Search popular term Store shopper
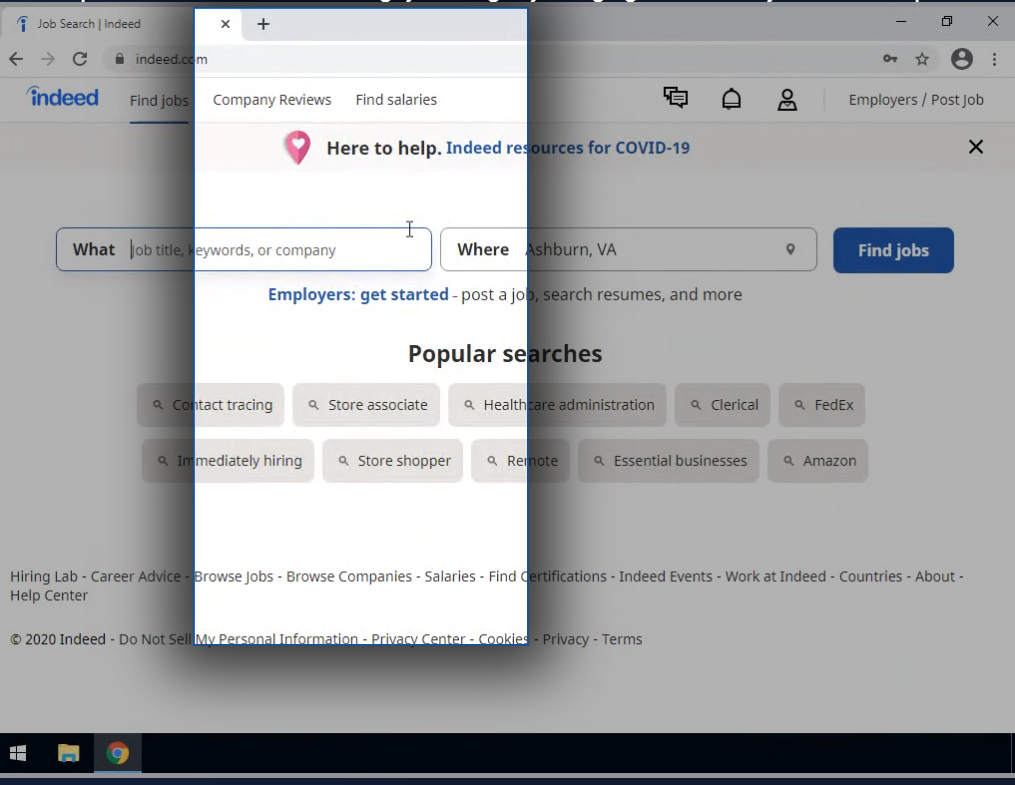The width and height of the screenshot is (1015, 785). click(392, 461)
